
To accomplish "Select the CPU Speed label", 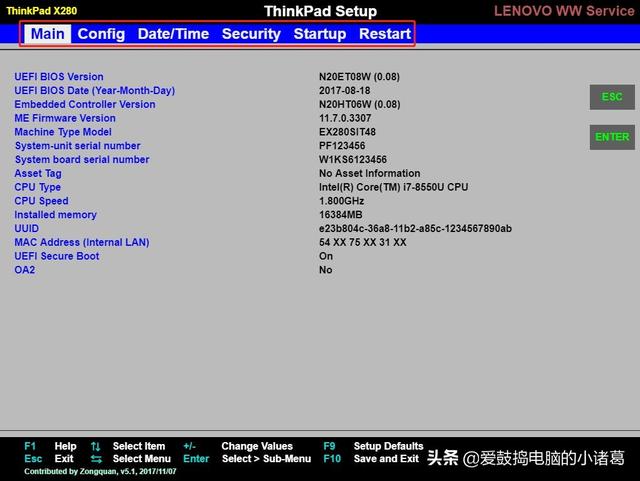I will (x=41, y=201).
